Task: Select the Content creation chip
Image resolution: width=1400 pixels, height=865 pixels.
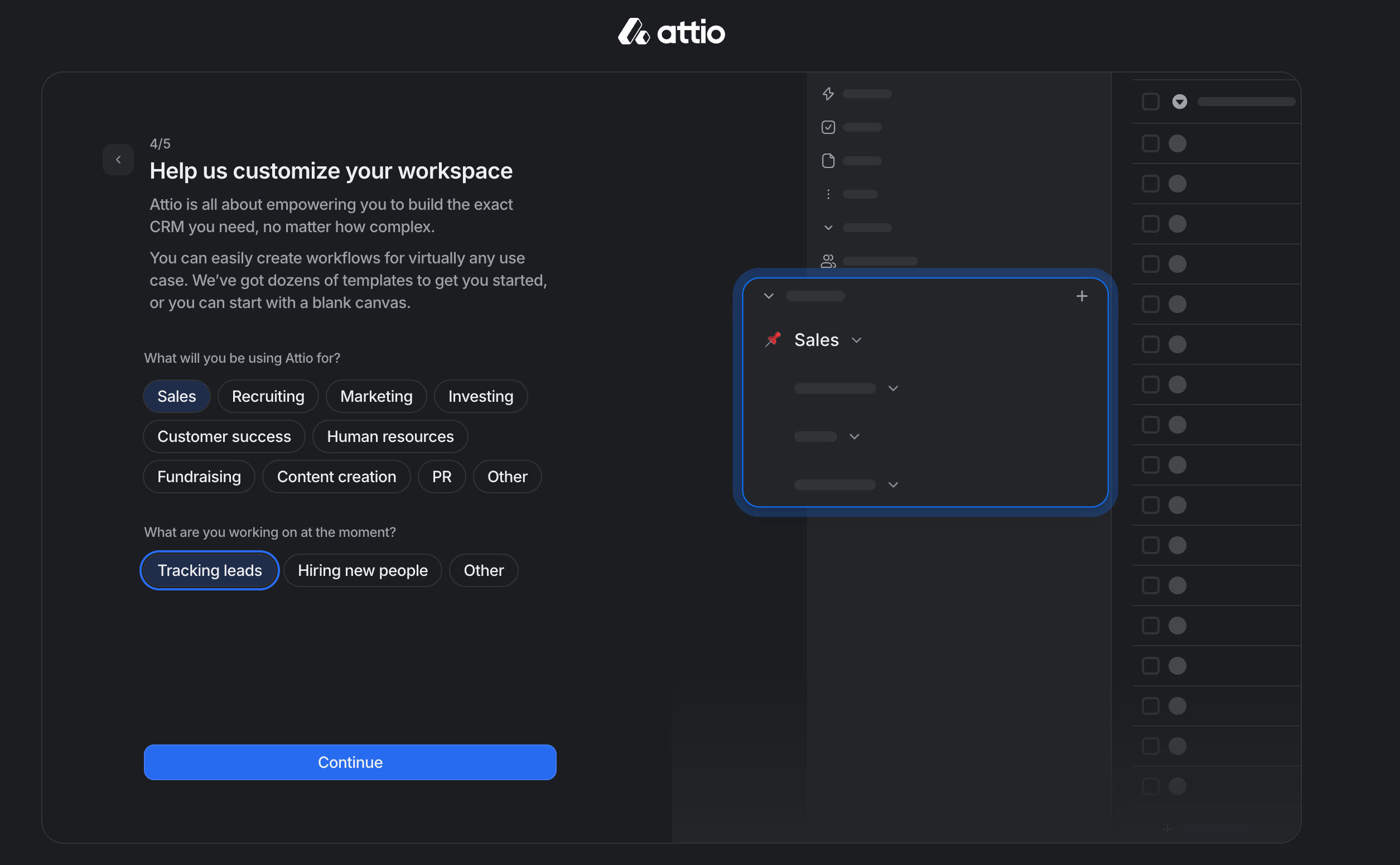Action: pyautogui.click(x=336, y=476)
